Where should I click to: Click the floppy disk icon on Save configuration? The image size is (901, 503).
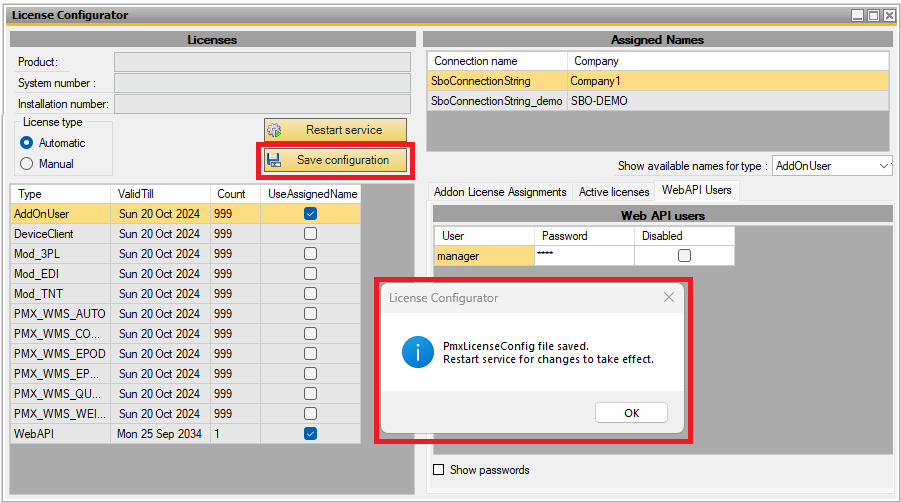pos(274,160)
